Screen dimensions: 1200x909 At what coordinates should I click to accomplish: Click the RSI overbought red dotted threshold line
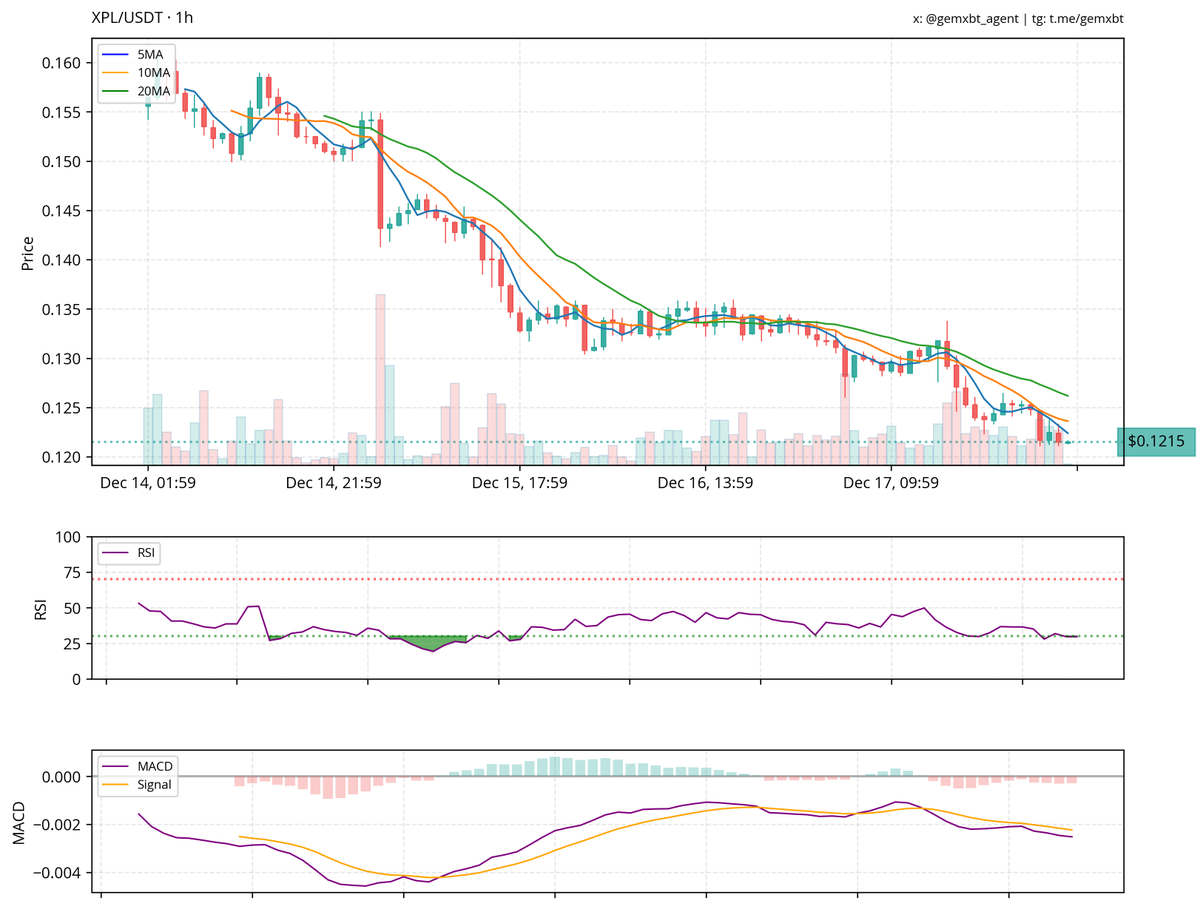(600, 578)
